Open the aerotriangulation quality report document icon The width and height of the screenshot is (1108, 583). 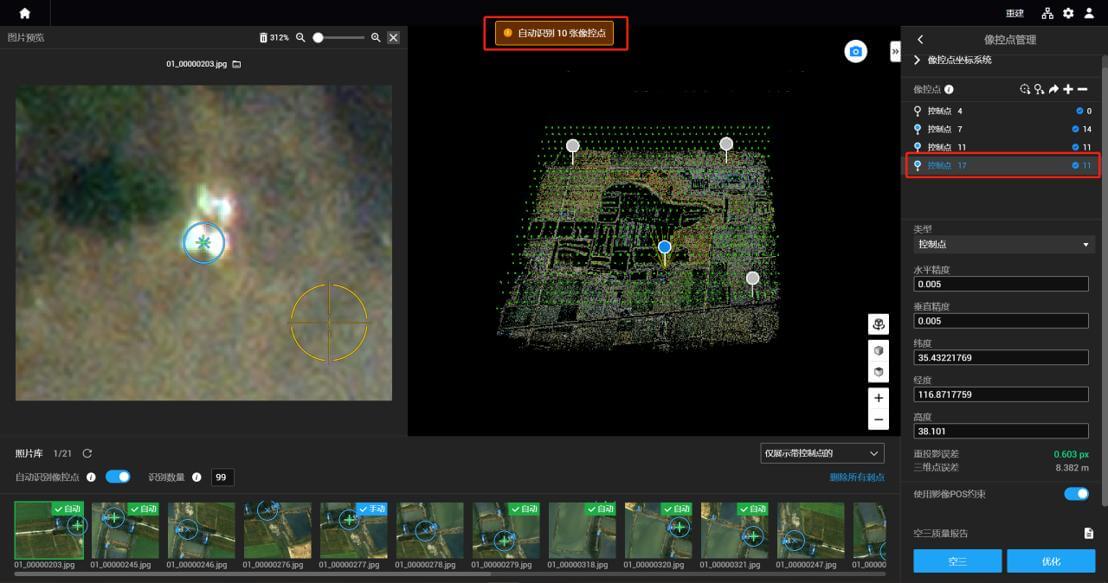point(1089,534)
